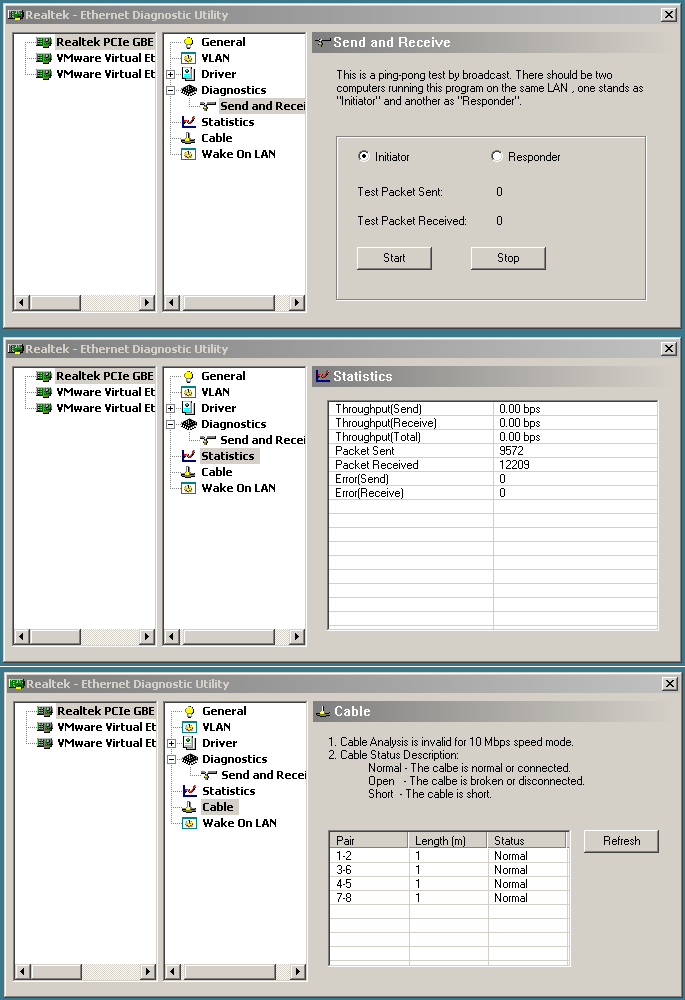Click adapter list scrollbar thumb in Statistics window
This screenshot has width=685, height=1000.
55,636
